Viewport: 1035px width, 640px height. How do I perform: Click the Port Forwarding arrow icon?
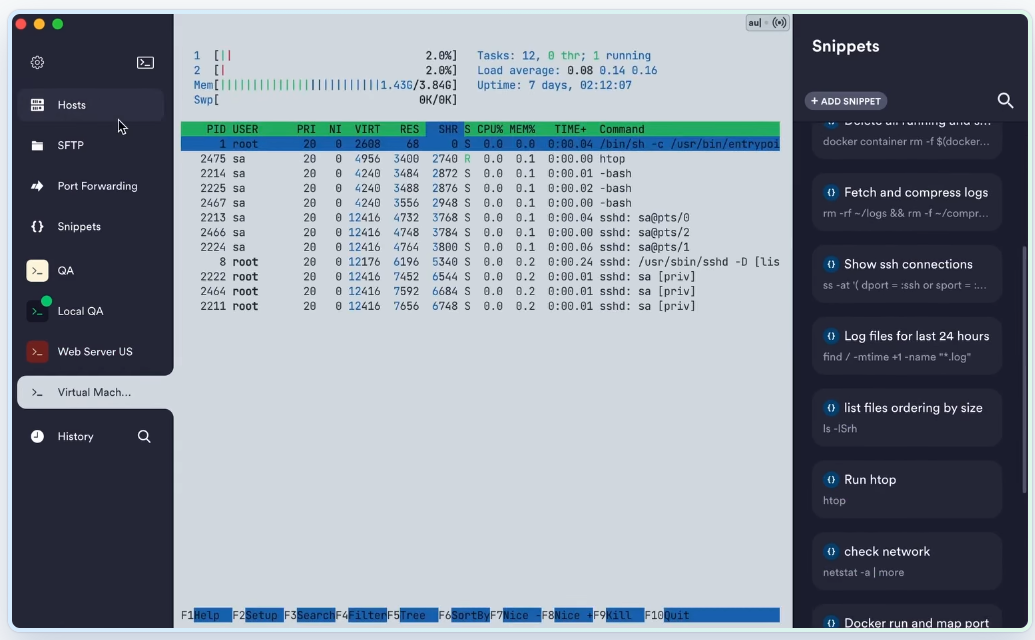[x=37, y=186]
